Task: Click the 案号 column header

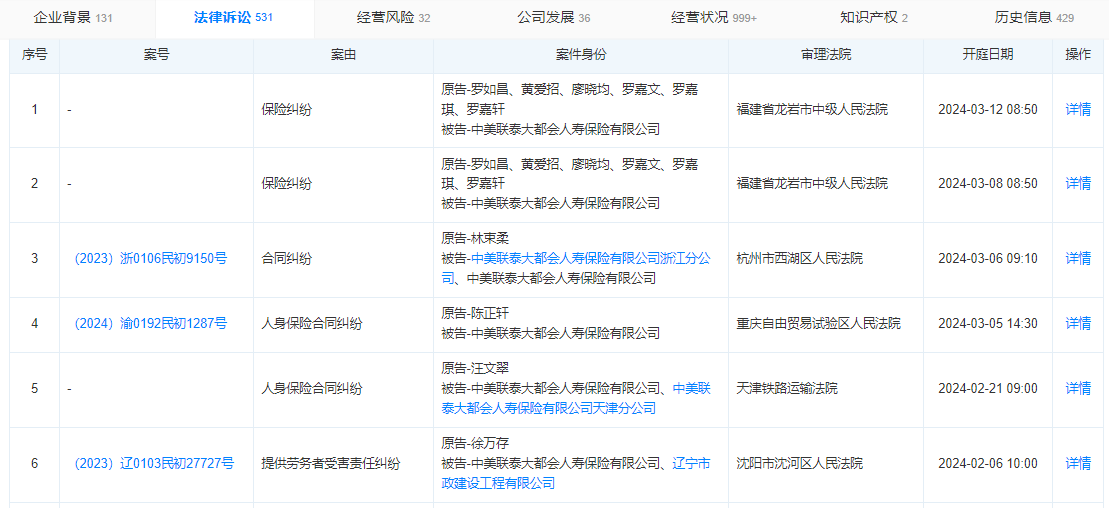Action: coord(156,55)
